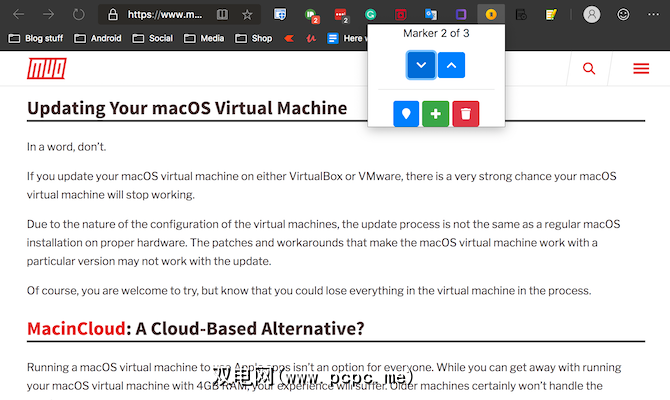Open the purple square extension icon
This screenshot has width=670, height=400.
461,15
